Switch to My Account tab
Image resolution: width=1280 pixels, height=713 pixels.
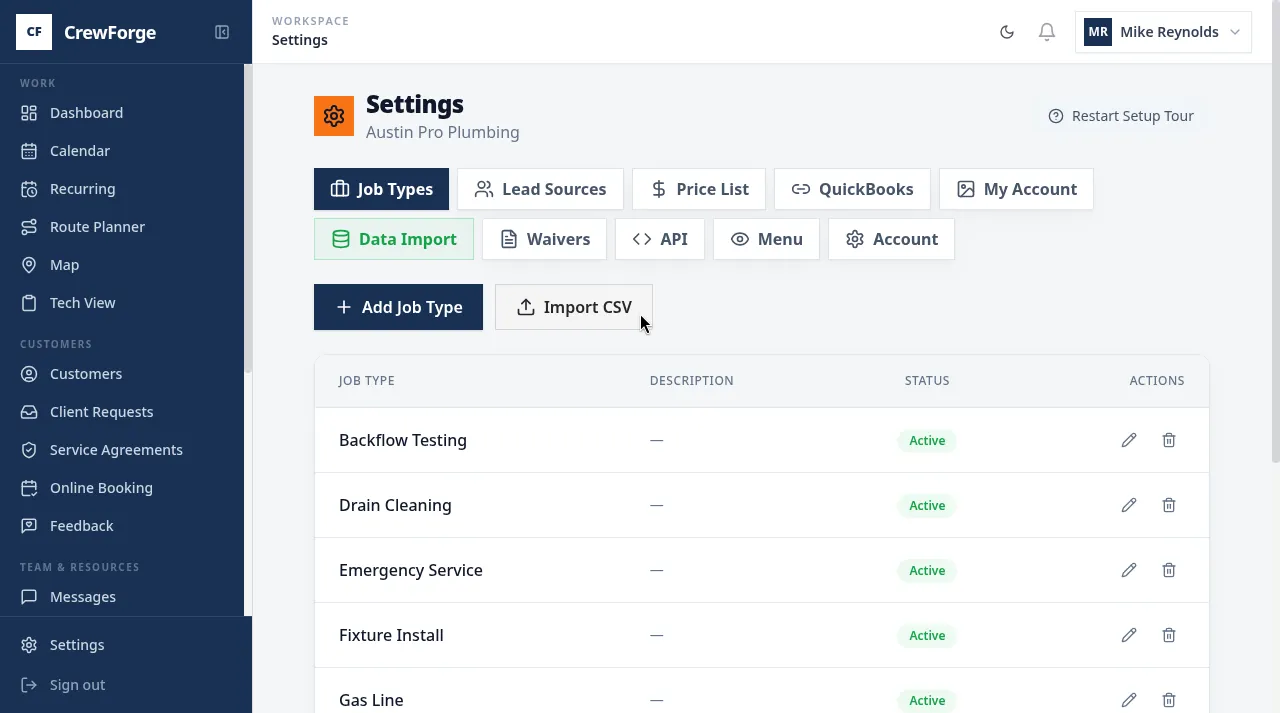[1016, 189]
